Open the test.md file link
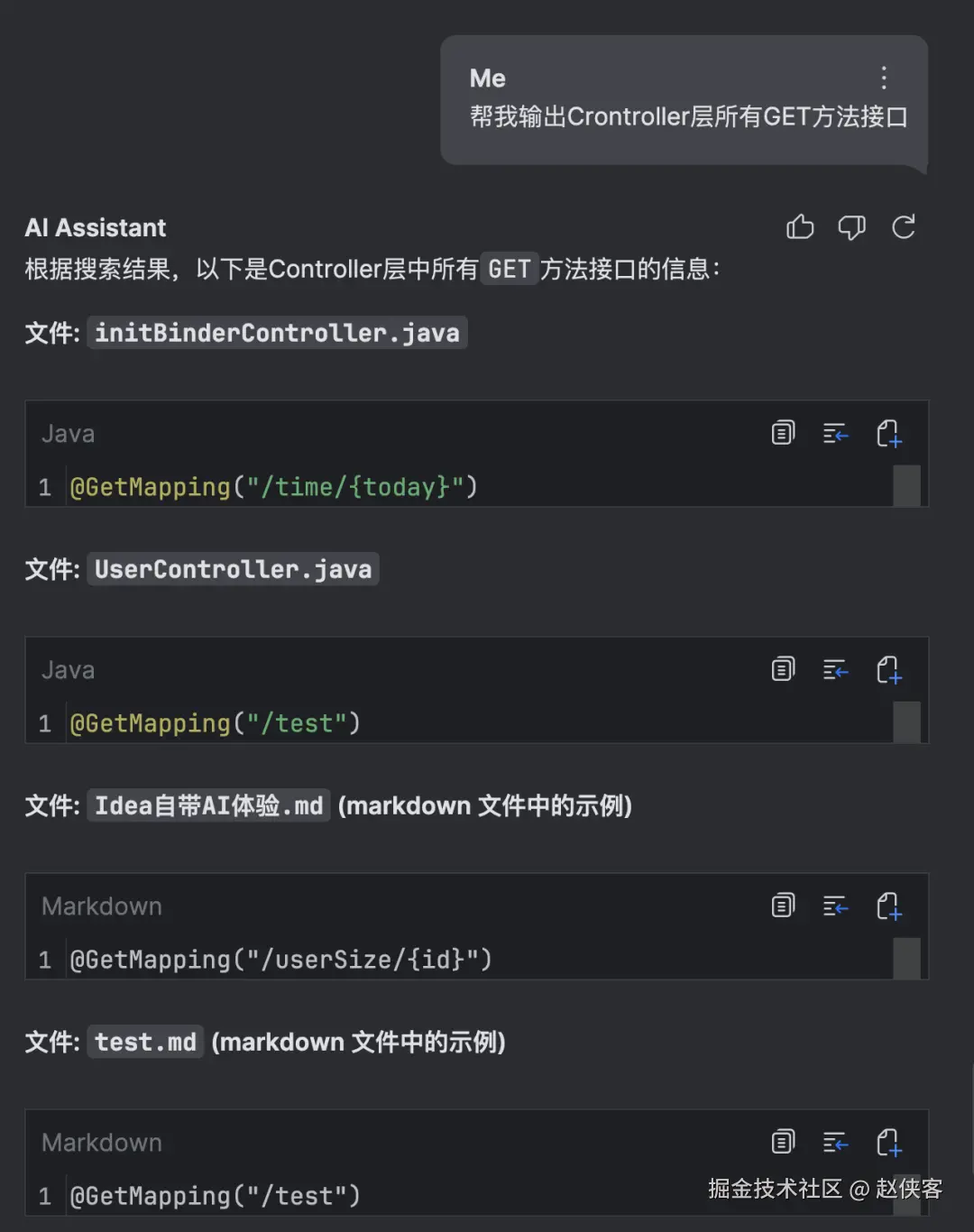 click(145, 1042)
